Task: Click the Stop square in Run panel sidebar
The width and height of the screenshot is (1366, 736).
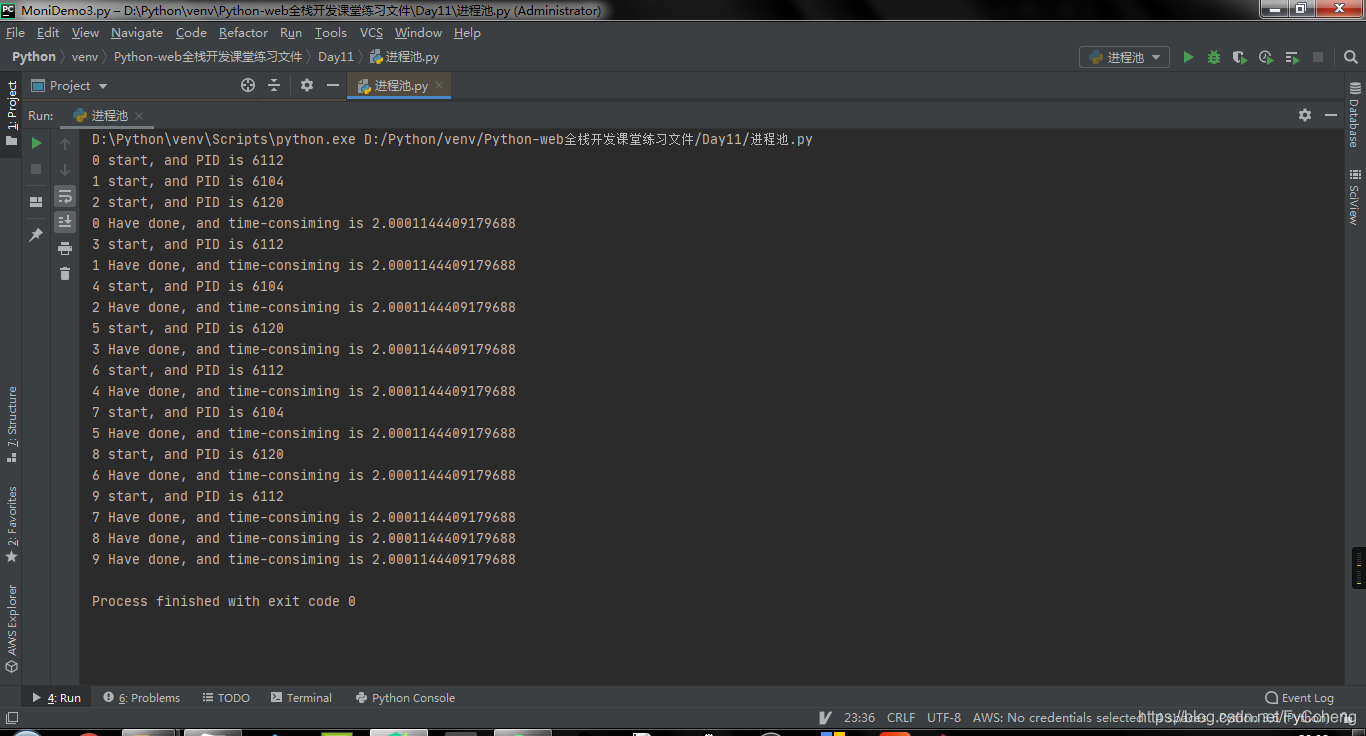Action: [36, 170]
